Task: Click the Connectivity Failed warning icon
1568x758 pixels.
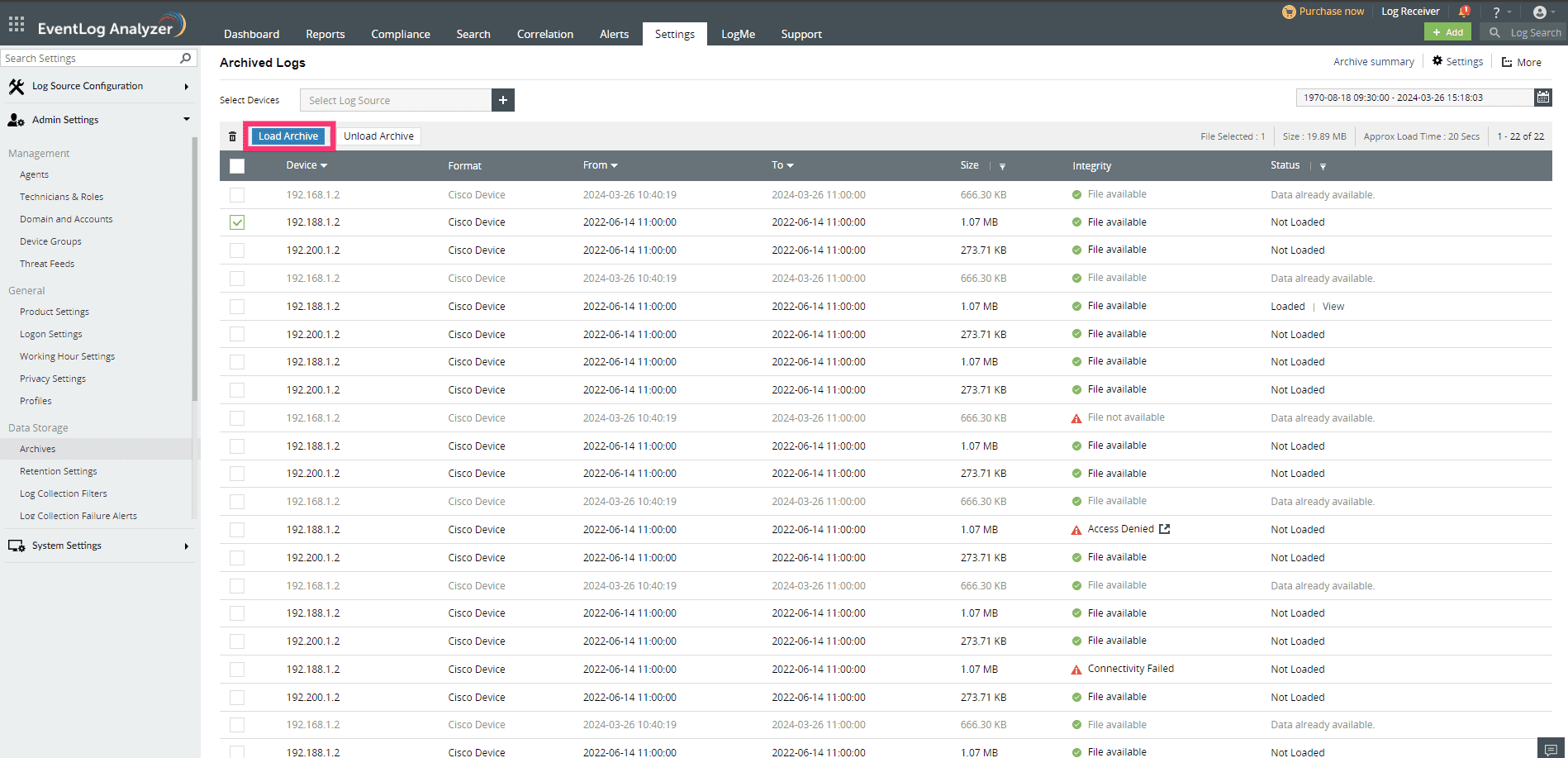Action: pyautogui.click(x=1076, y=670)
